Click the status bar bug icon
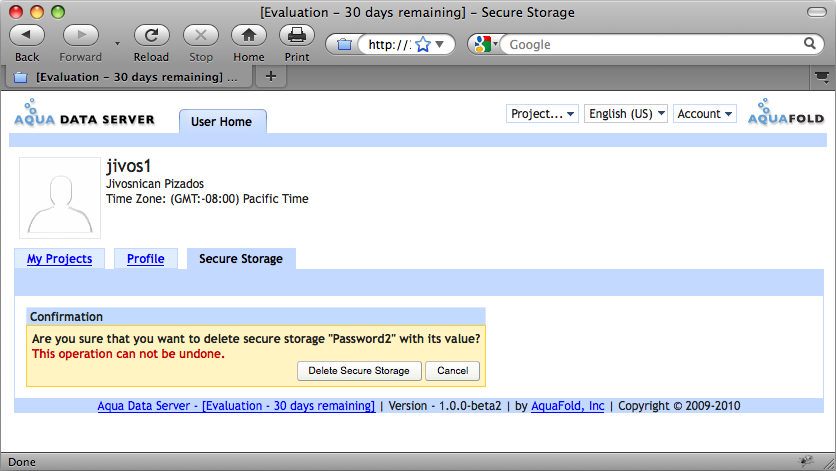Viewport: 836px width, 471px height. pyautogui.click(x=806, y=461)
